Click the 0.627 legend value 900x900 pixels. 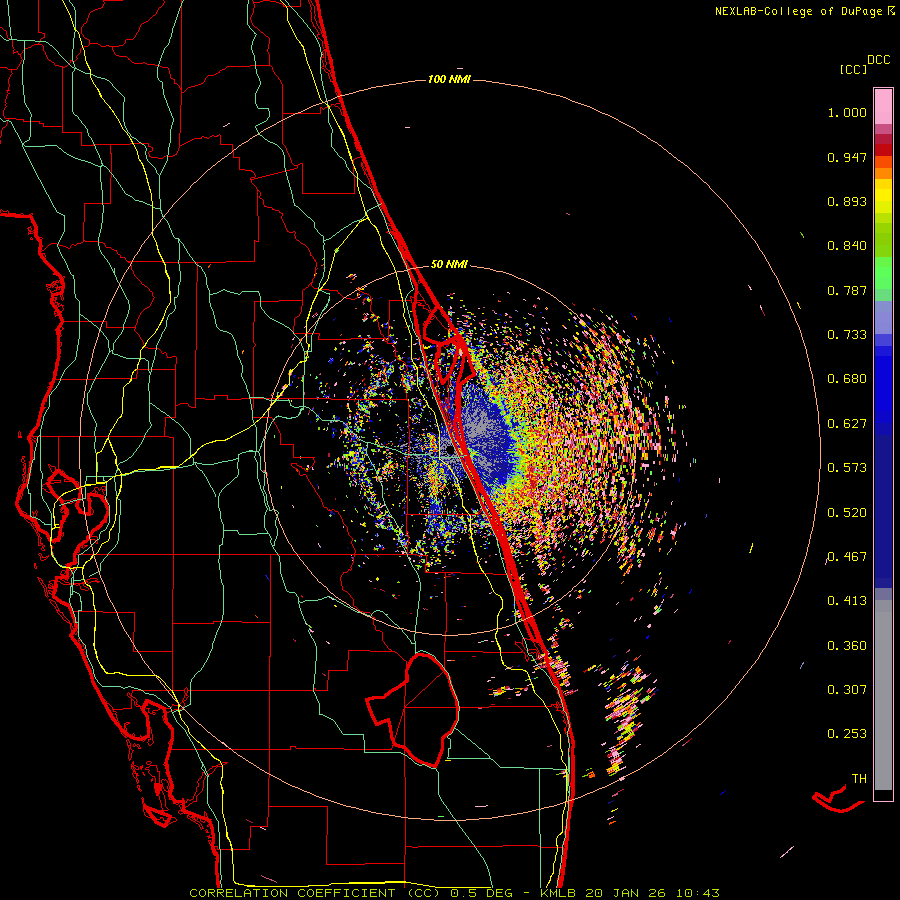click(x=847, y=424)
